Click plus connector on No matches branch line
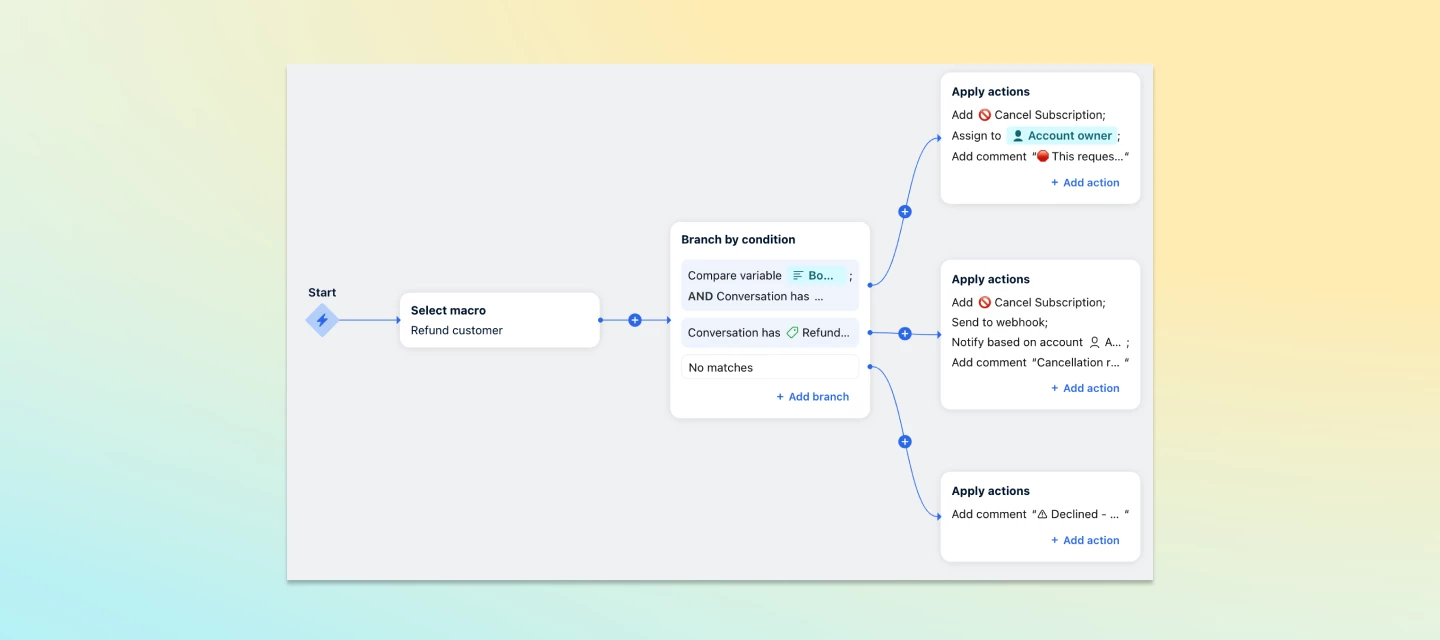The height and width of the screenshot is (640, 1440). coord(905,442)
